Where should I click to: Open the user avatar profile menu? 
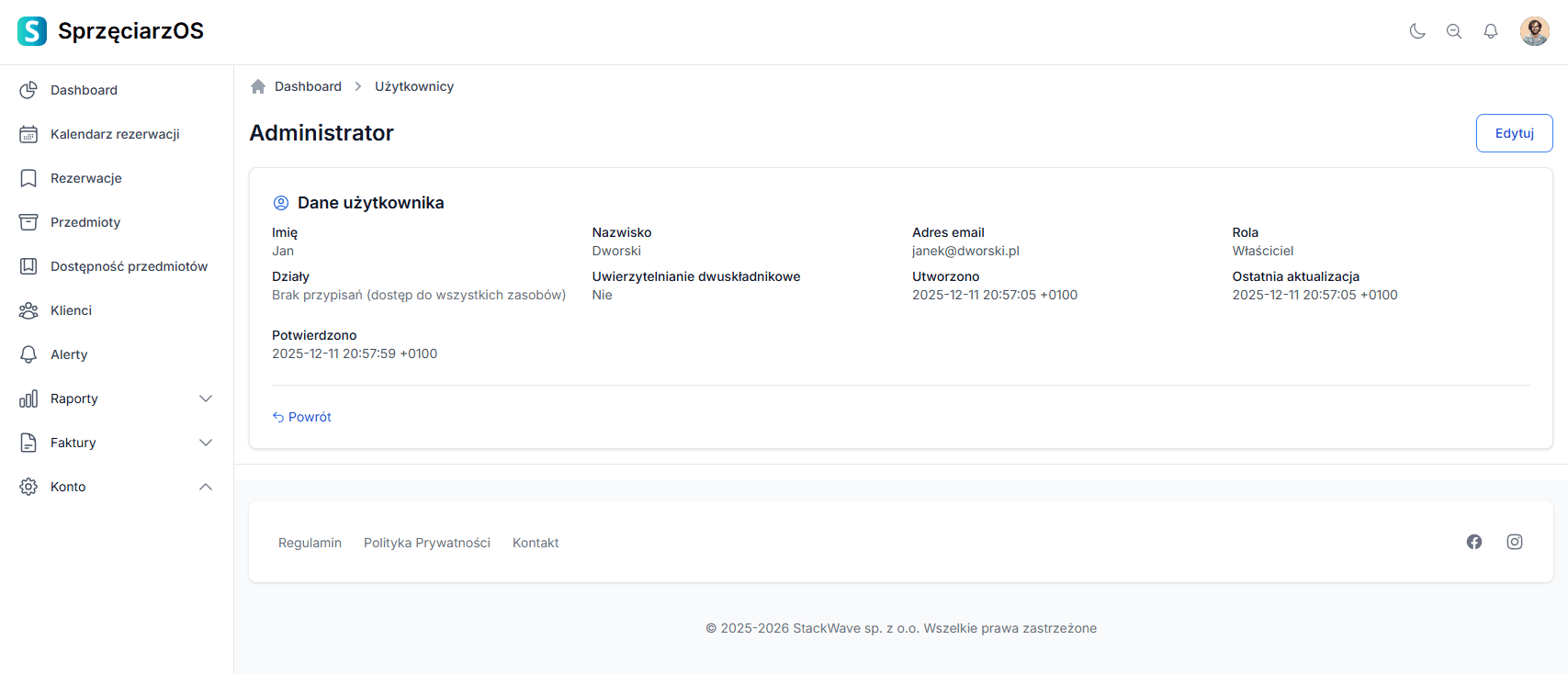click(1534, 31)
